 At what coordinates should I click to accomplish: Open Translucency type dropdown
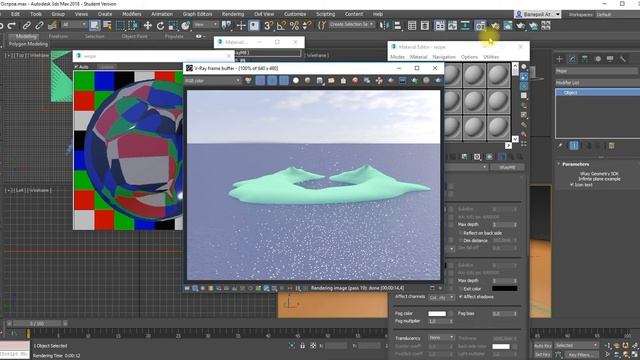click(442, 338)
